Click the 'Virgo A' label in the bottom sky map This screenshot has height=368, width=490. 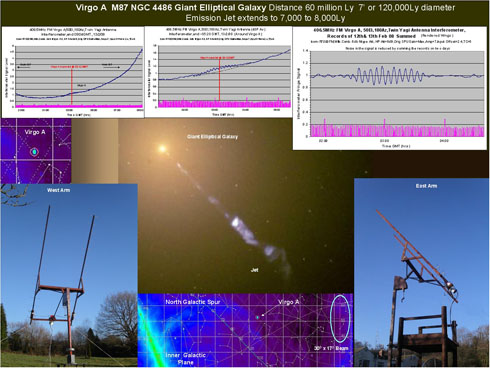click(x=289, y=302)
